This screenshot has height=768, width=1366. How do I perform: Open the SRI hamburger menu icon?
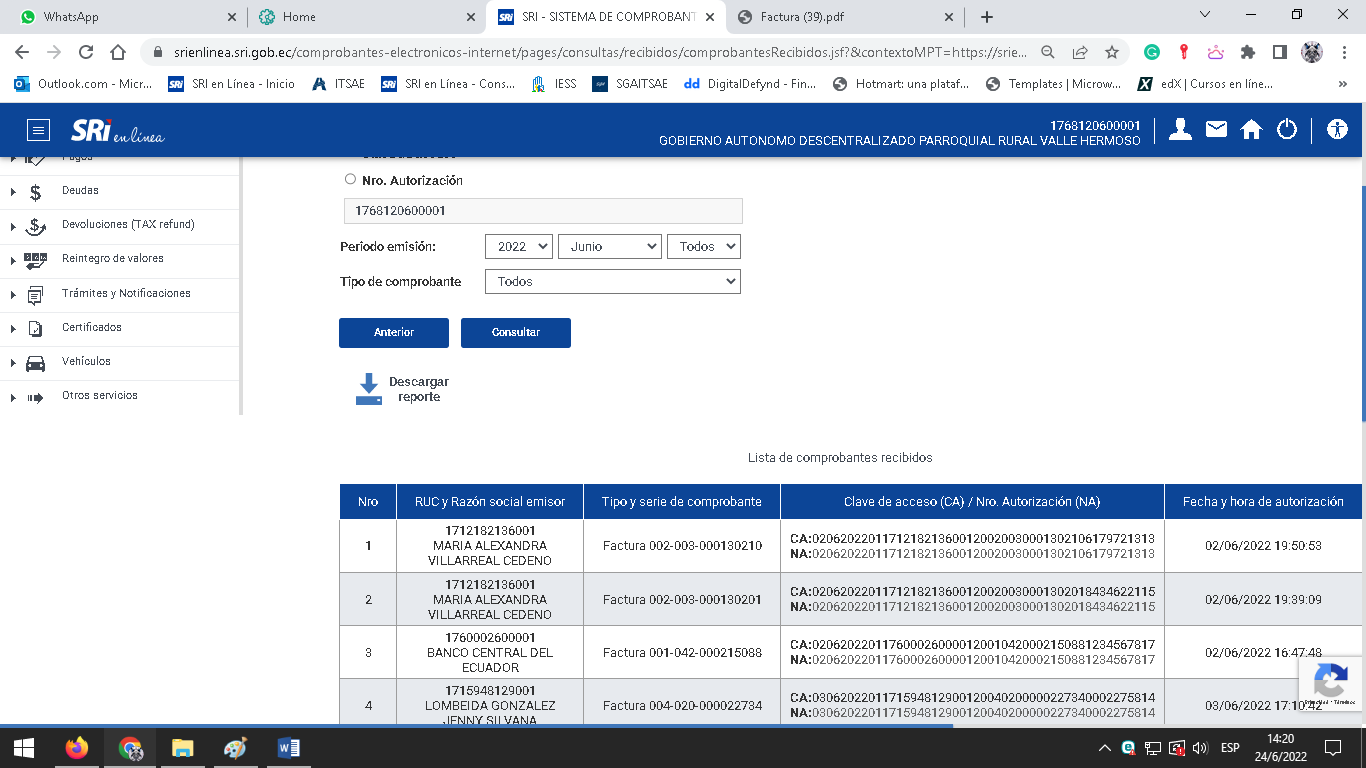38,130
